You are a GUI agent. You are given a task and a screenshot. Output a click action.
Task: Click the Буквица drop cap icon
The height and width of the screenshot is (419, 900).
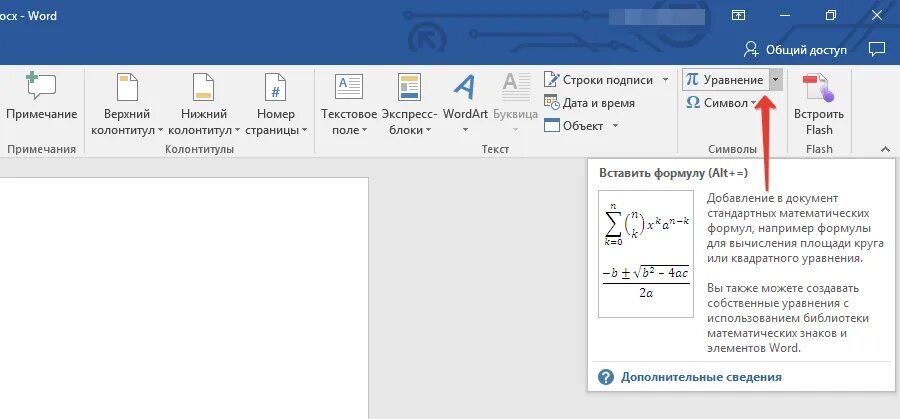pos(516,87)
